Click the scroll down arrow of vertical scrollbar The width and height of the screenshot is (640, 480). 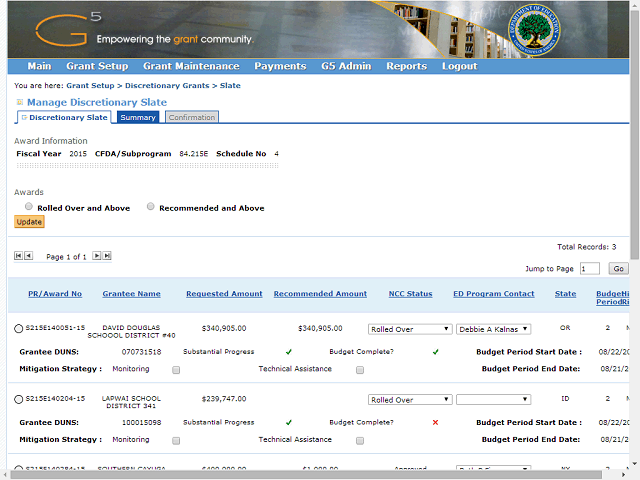634,464
